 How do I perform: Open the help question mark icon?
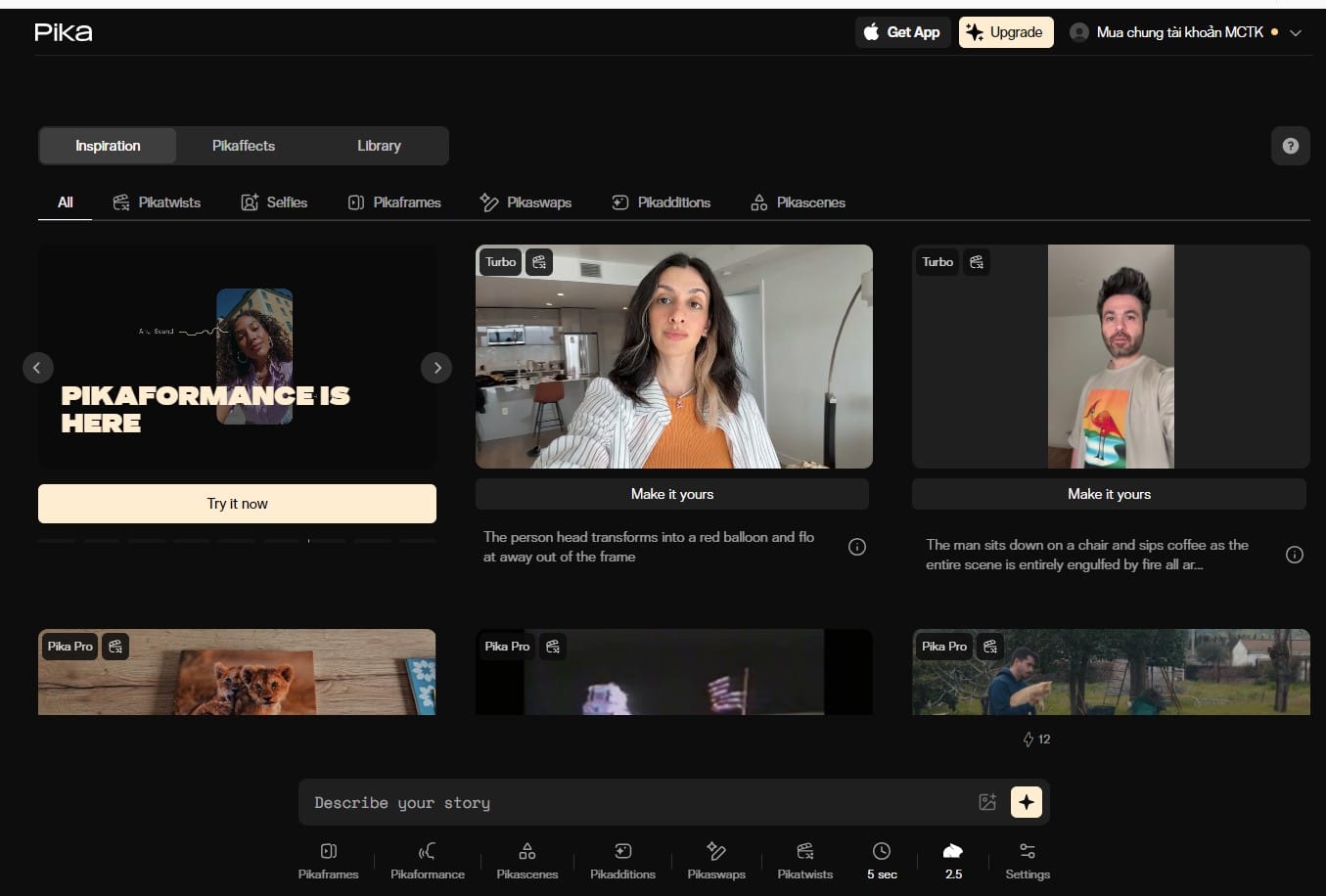1290,146
